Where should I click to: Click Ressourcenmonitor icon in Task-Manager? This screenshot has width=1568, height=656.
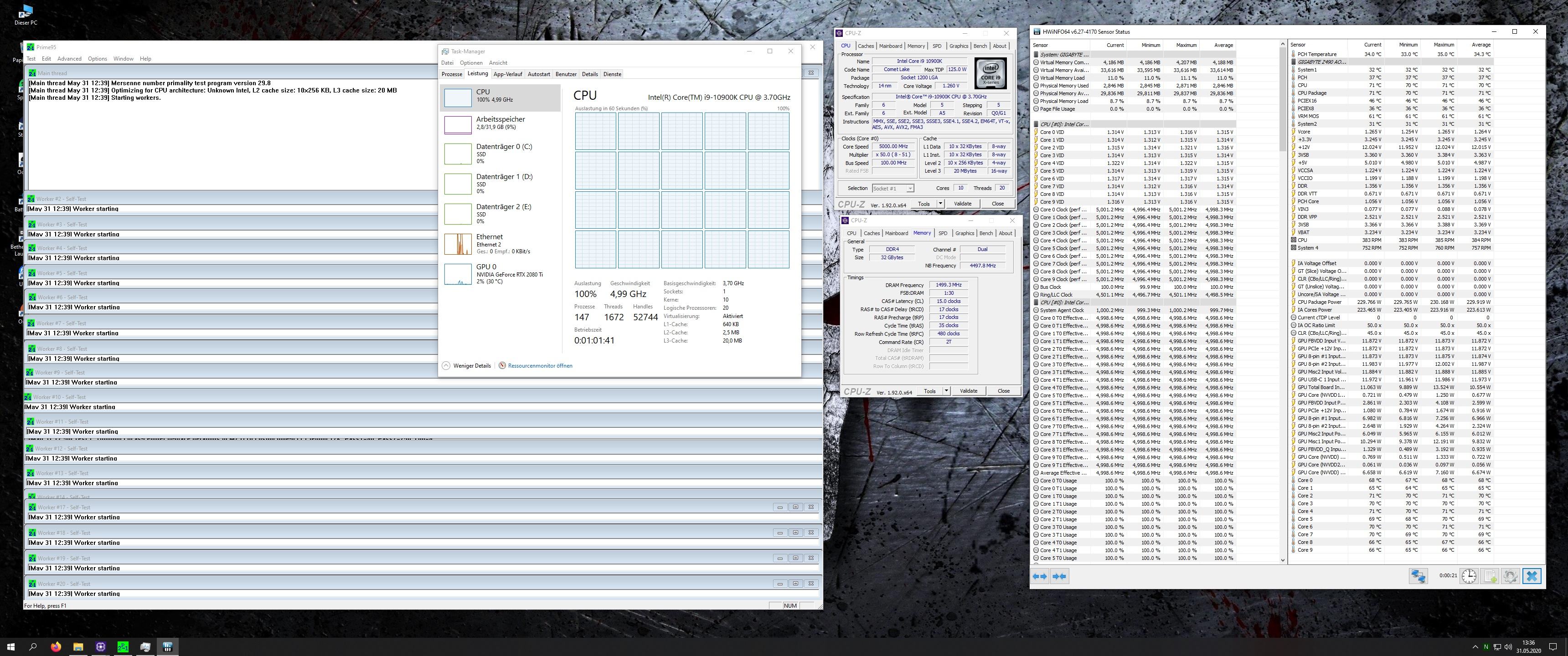[502, 366]
